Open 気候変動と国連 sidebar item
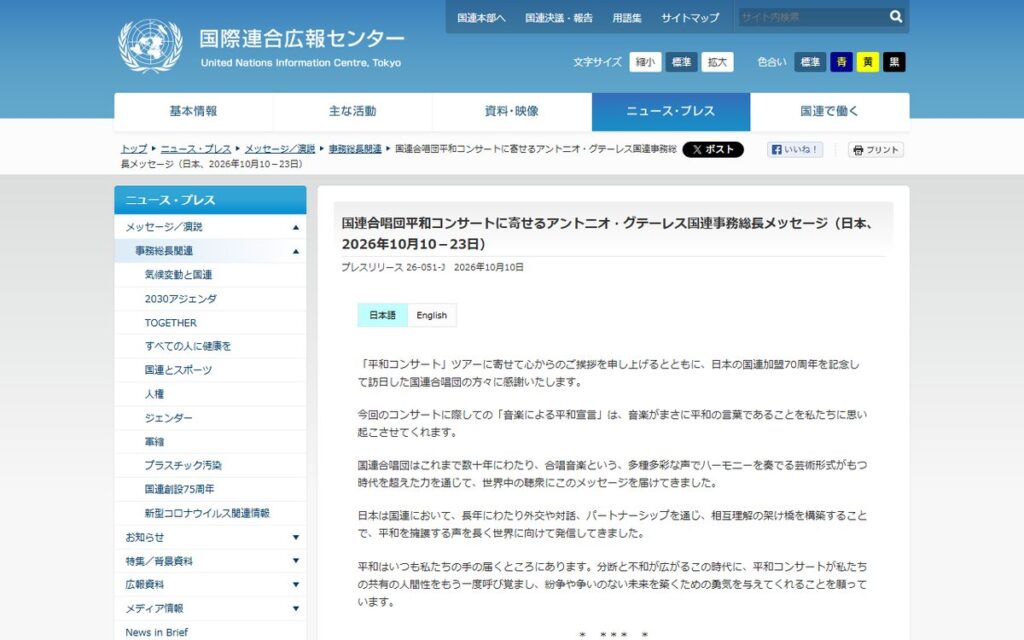1024x640 pixels. 210,275
